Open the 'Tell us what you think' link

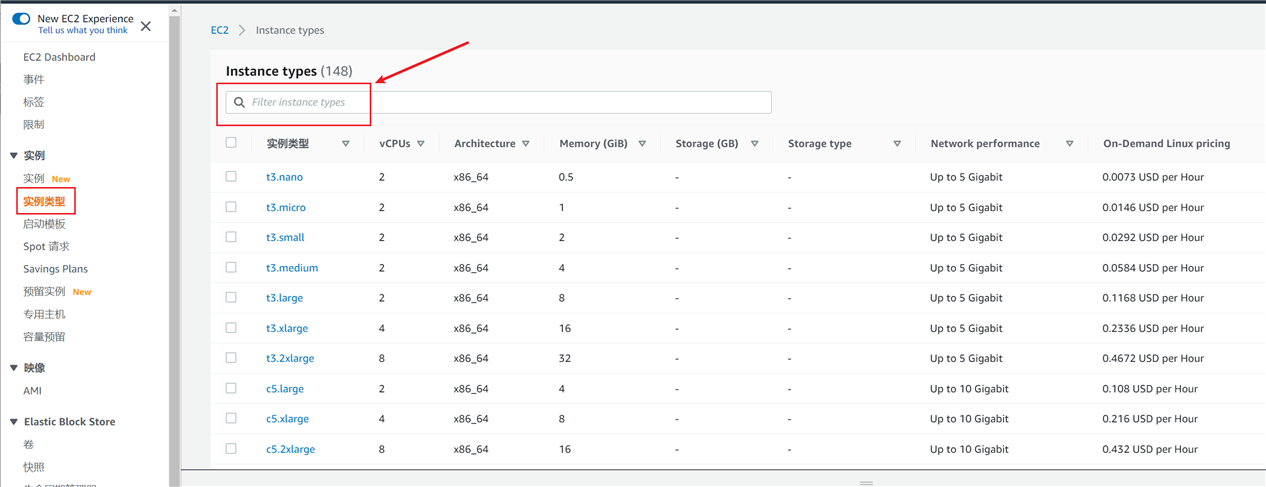(x=83, y=31)
